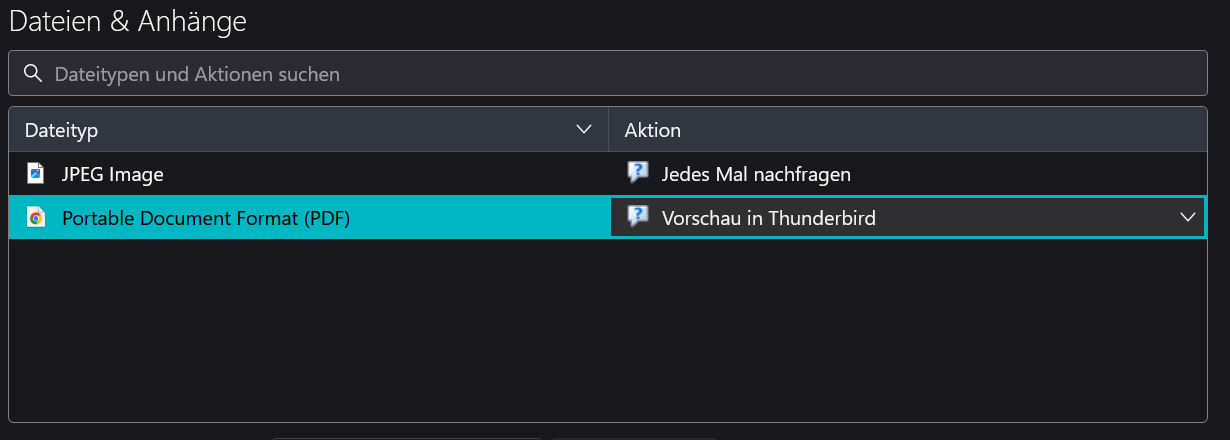Click the magnifier icon in search box
This screenshot has height=440, width=1230.
[x=33, y=73]
